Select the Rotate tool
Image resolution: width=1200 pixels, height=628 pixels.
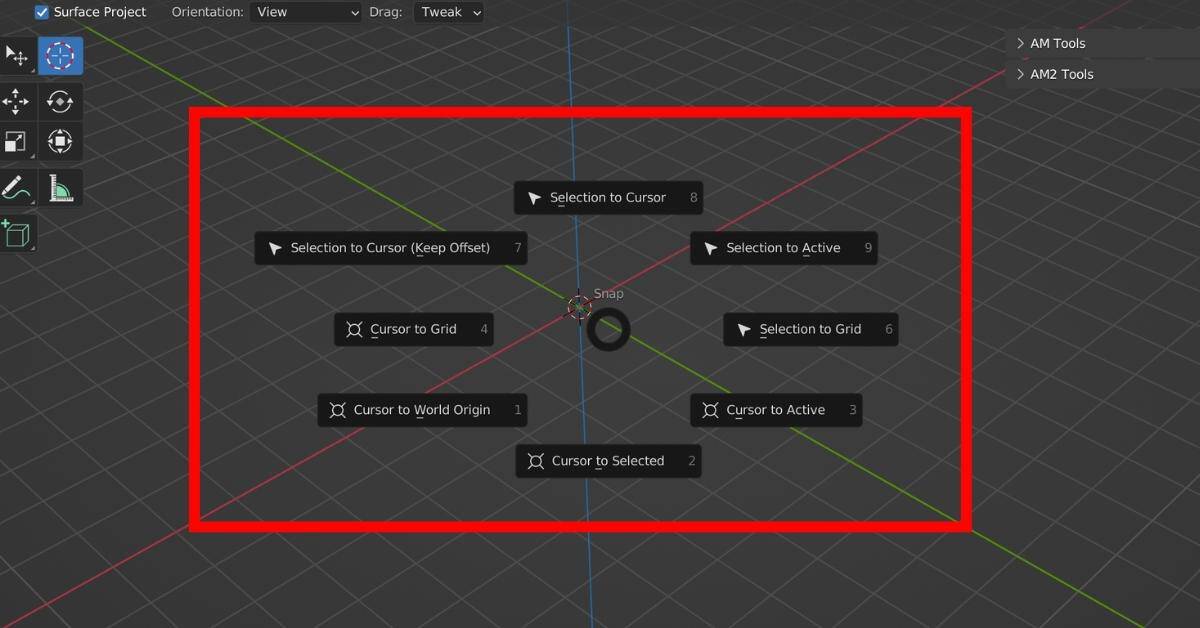[x=59, y=101]
